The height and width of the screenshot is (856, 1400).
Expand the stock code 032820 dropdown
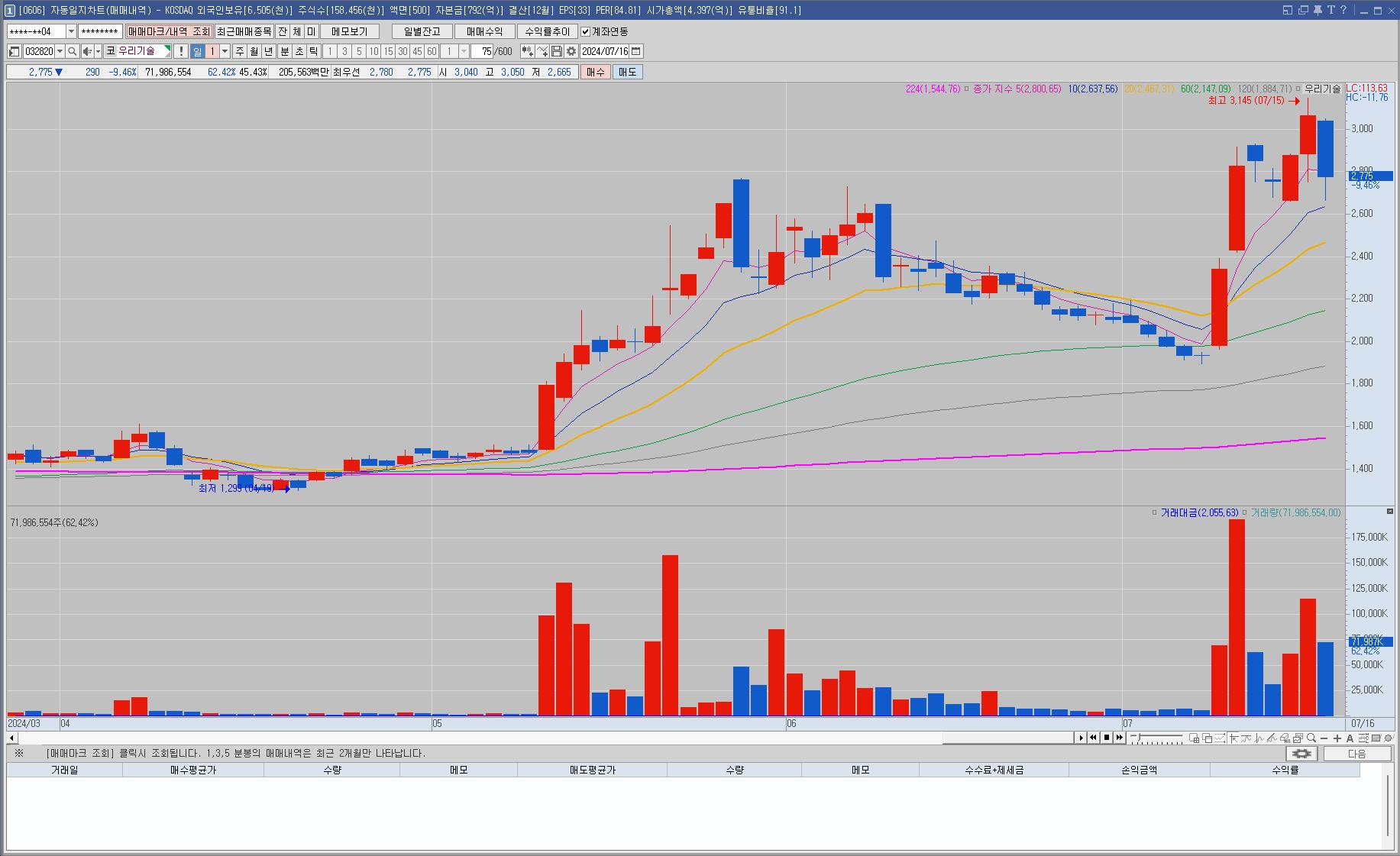coord(60,51)
